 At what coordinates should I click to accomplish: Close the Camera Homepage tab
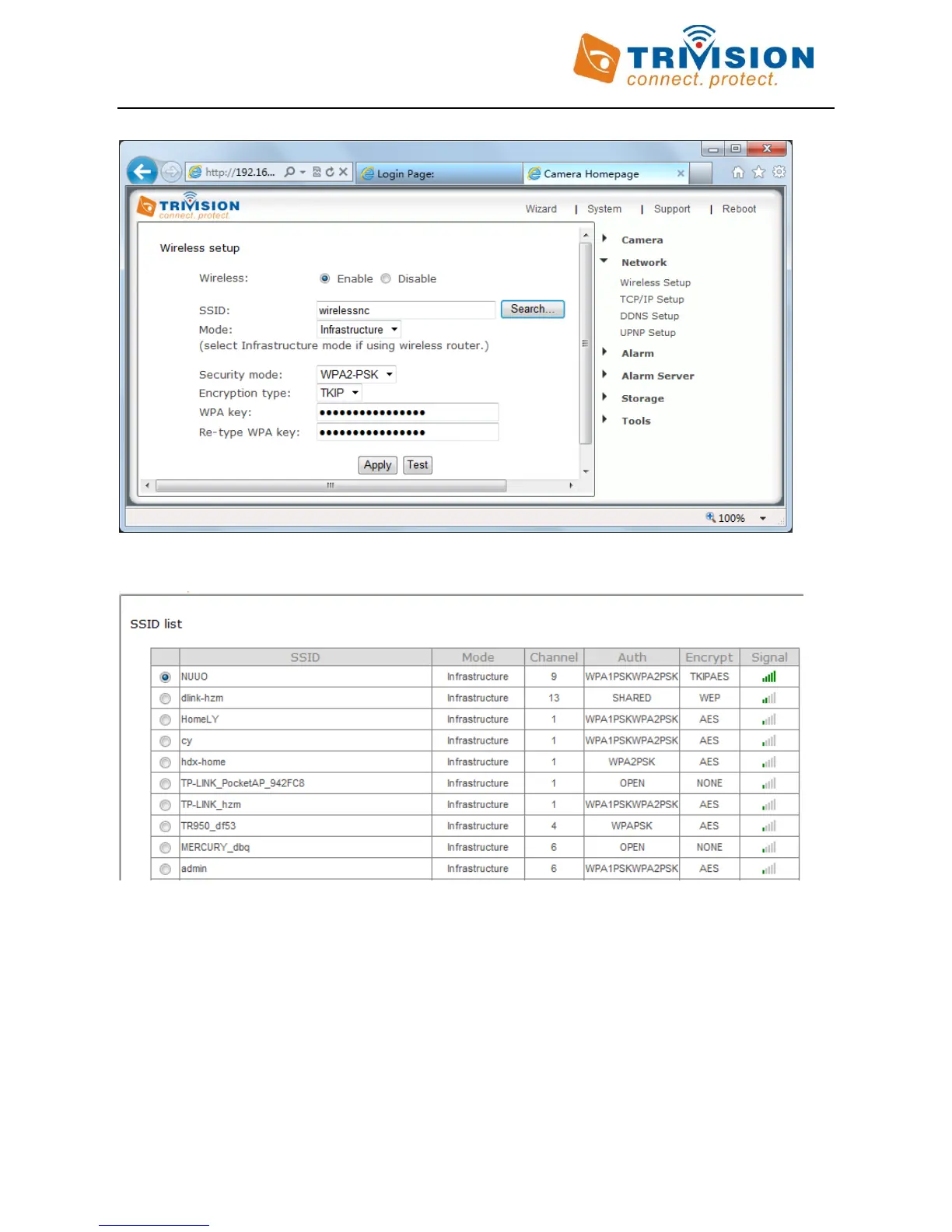[x=681, y=173]
